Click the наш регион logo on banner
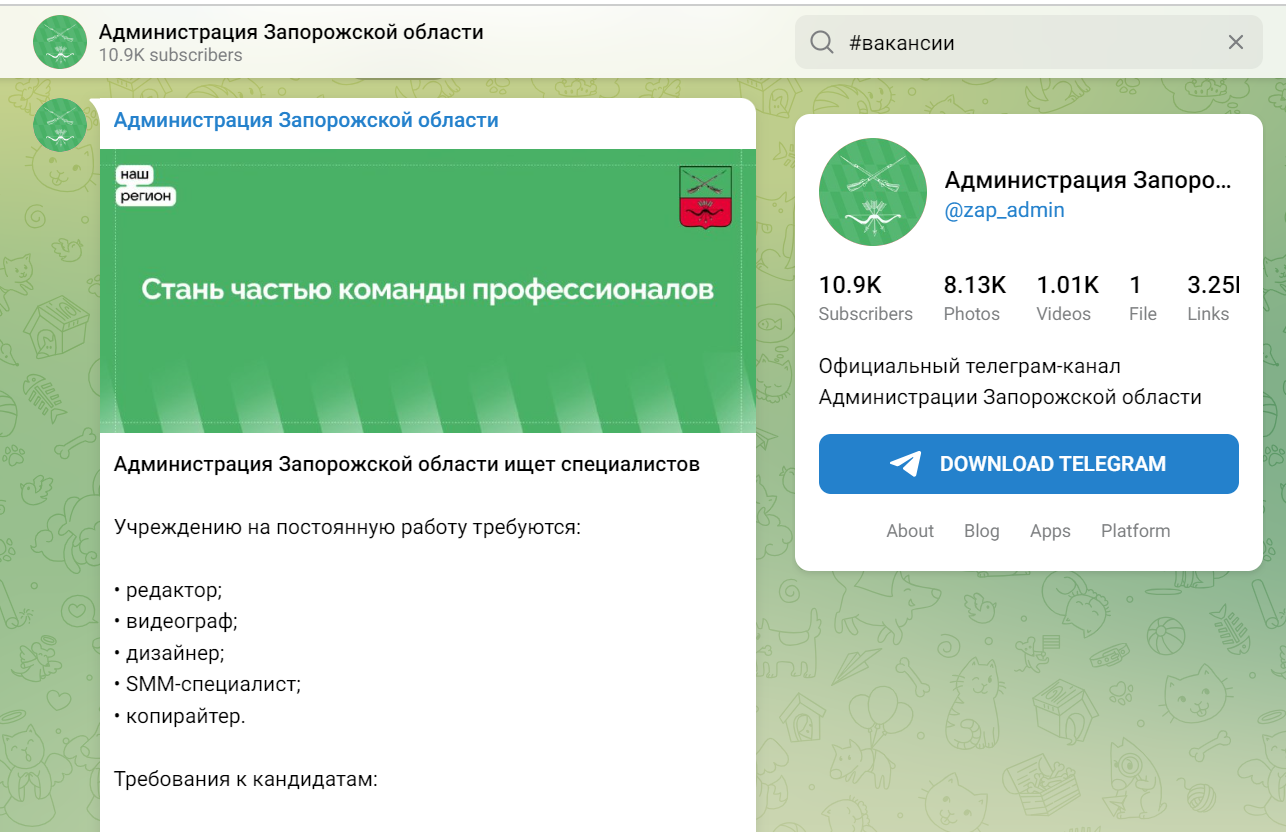 click(x=146, y=186)
